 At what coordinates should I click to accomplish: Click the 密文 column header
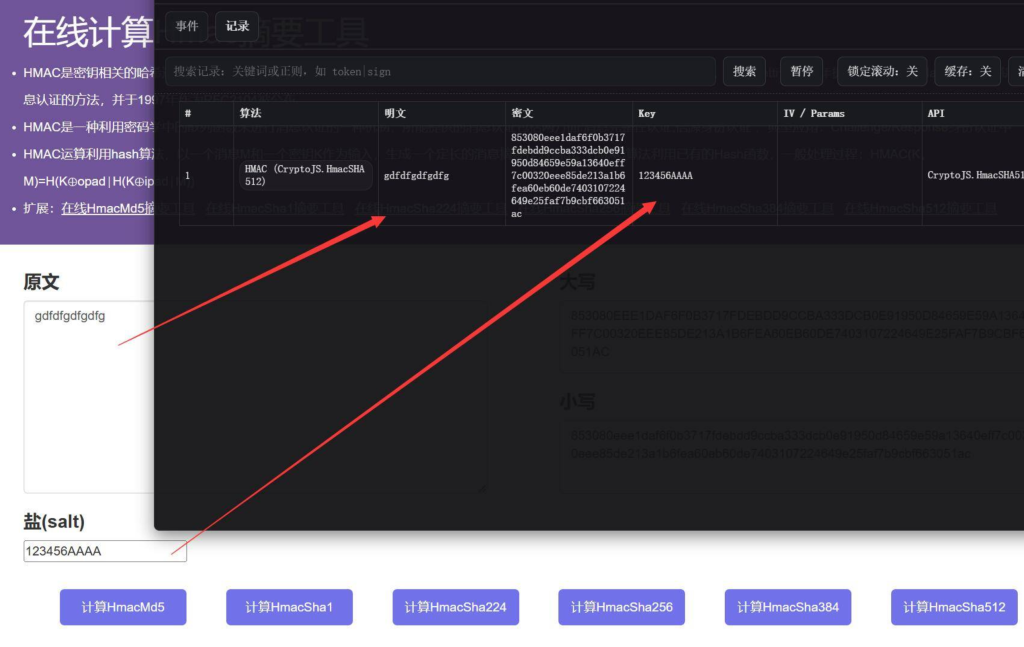[522, 113]
